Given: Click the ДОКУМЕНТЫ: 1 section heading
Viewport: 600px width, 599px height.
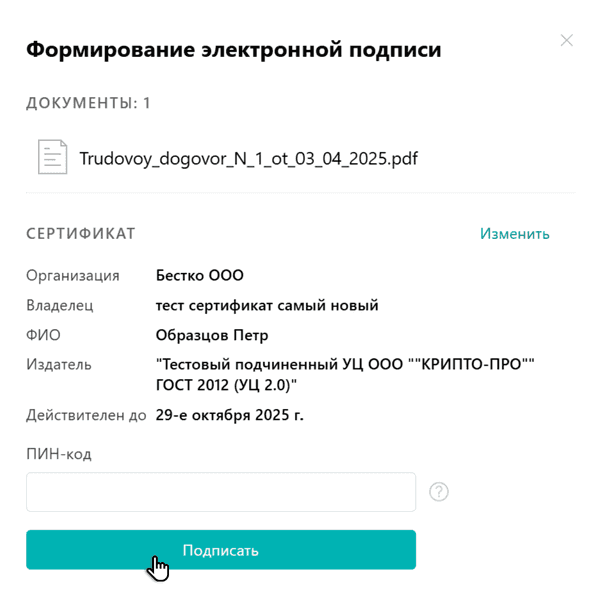Looking at the screenshot, I should pyautogui.click(x=89, y=103).
